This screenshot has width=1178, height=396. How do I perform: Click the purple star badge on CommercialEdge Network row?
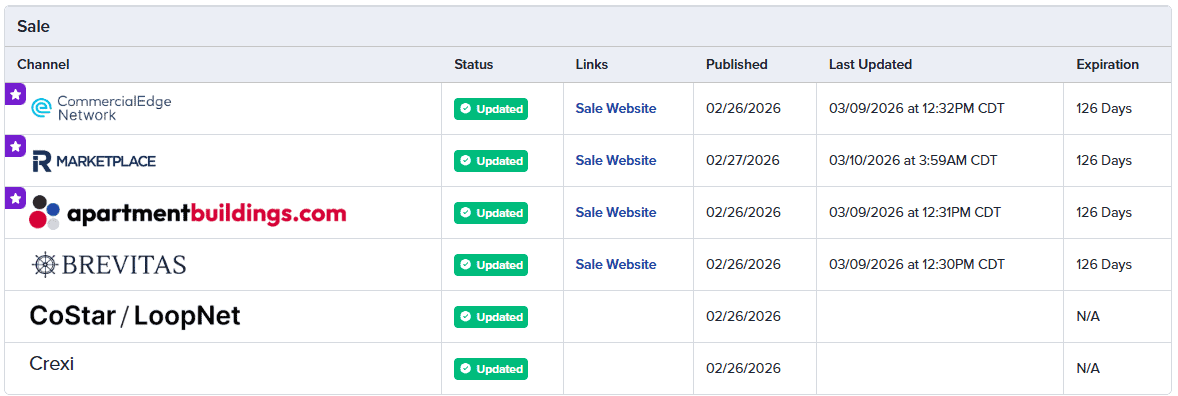(x=16, y=94)
